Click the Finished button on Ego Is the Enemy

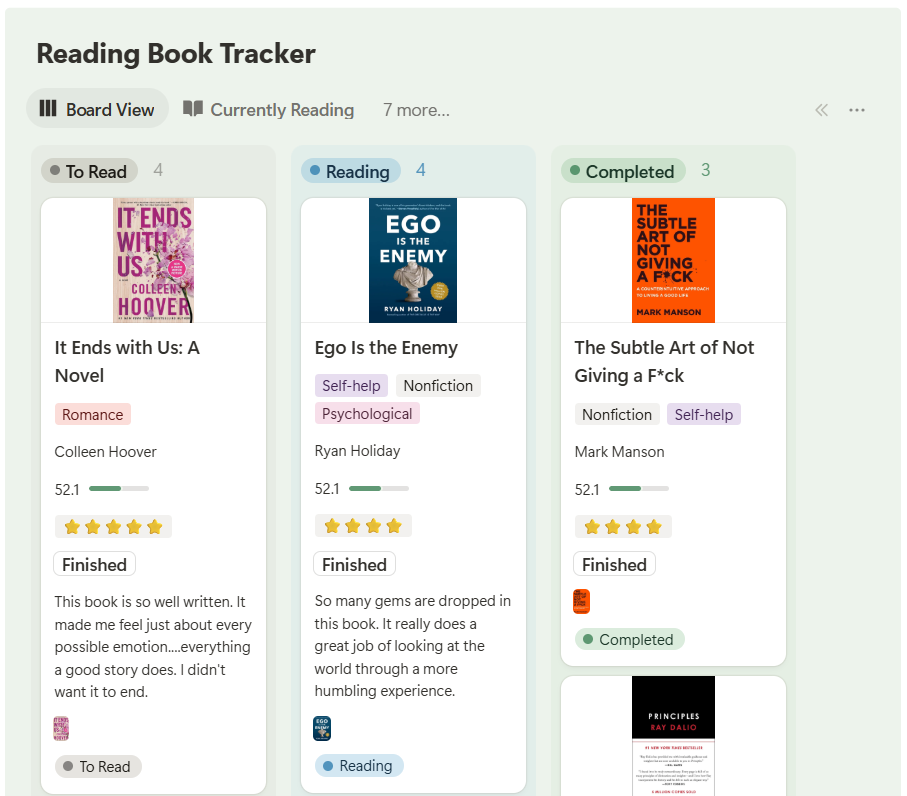(354, 565)
